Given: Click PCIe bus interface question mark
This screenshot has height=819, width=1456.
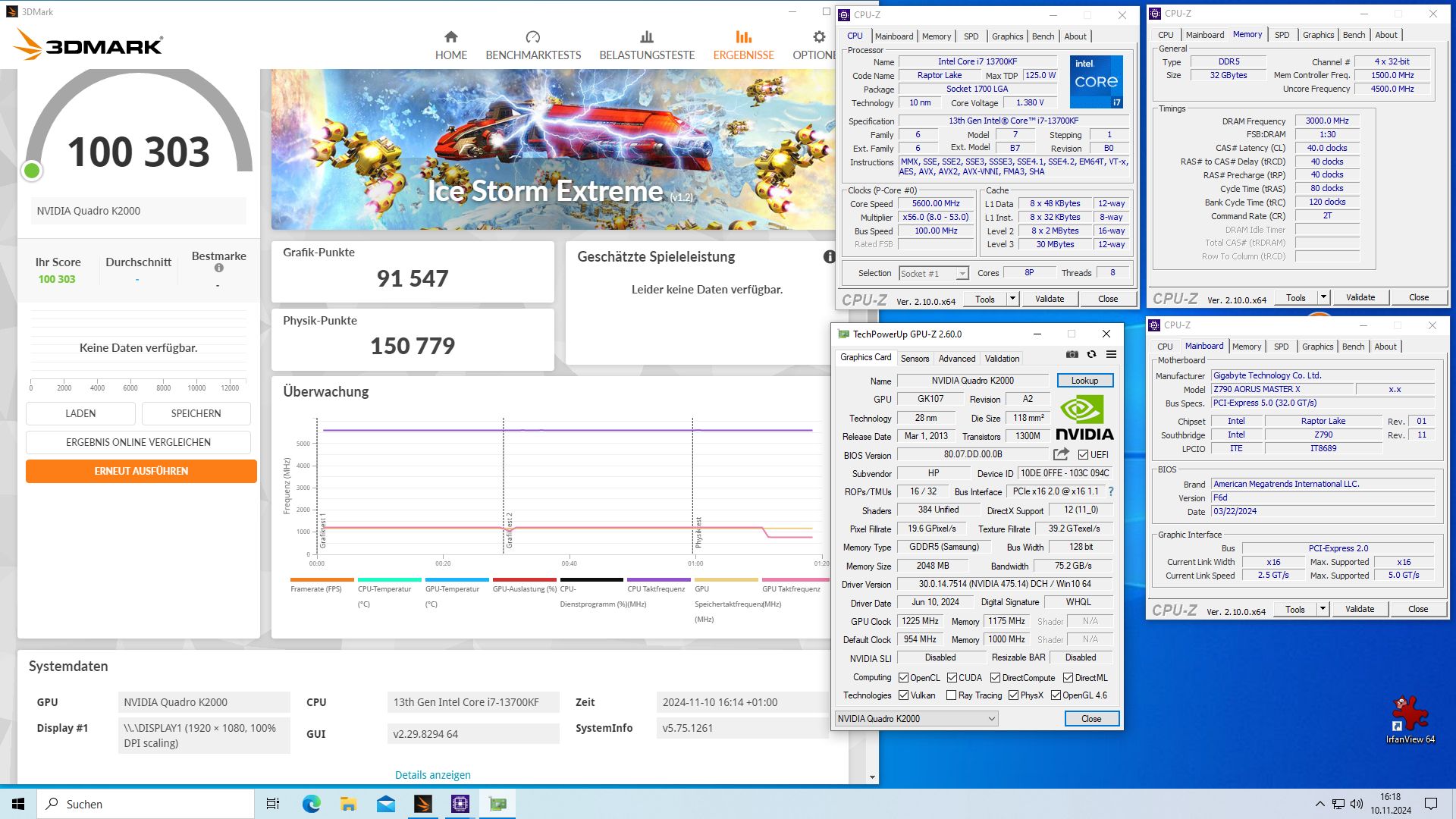Looking at the screenshot, I should [1111, 491].
